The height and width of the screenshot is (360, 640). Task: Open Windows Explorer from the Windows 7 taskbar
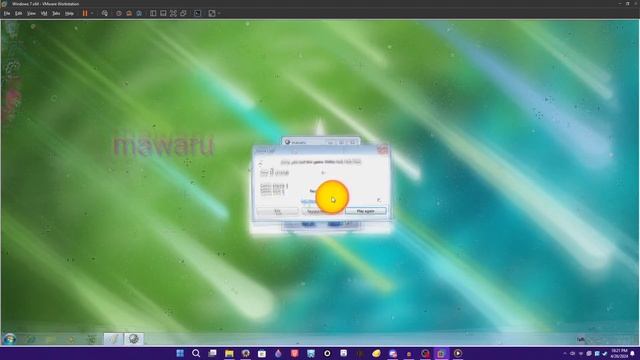tap(51, 339)
